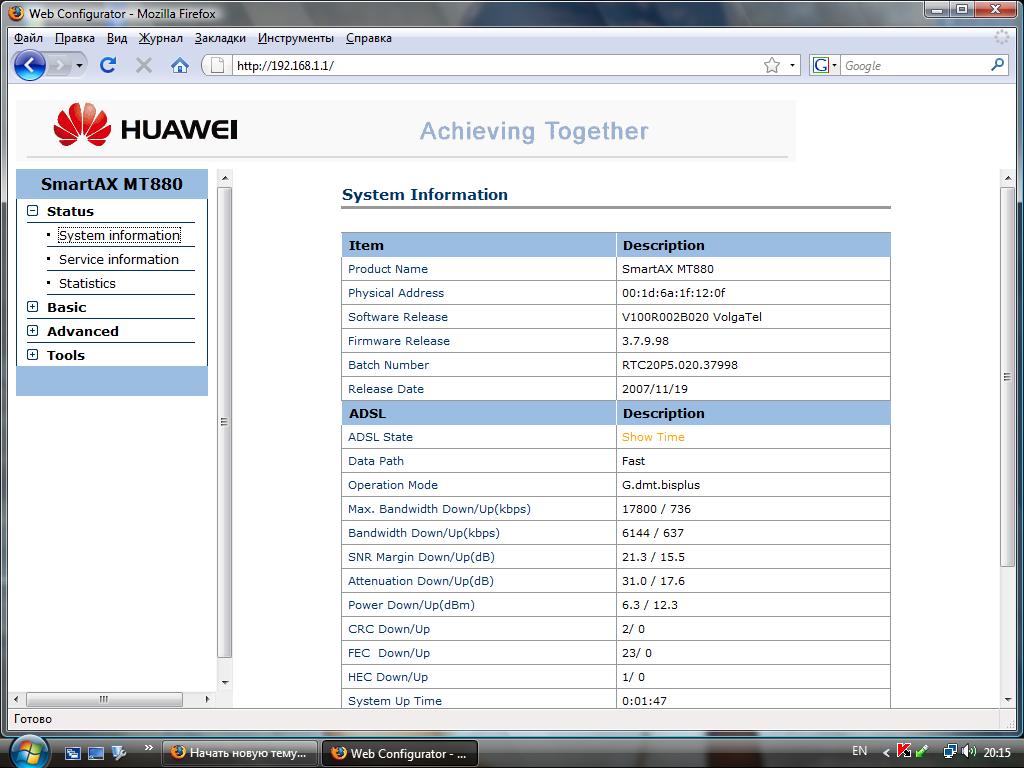Image resolution: width=1024 pixels, height=768 pixels.
Task: Show hidden tray icons arrow
Action: pyautogui.click(x=886, y=752)
